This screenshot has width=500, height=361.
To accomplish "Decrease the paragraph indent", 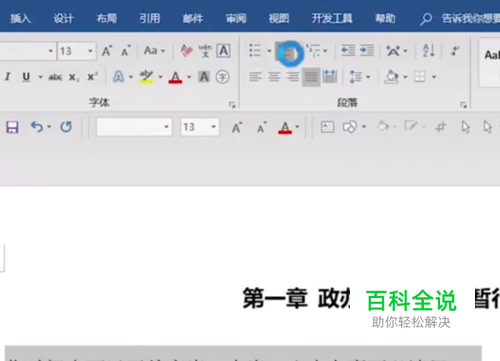I will coord(348,51).
